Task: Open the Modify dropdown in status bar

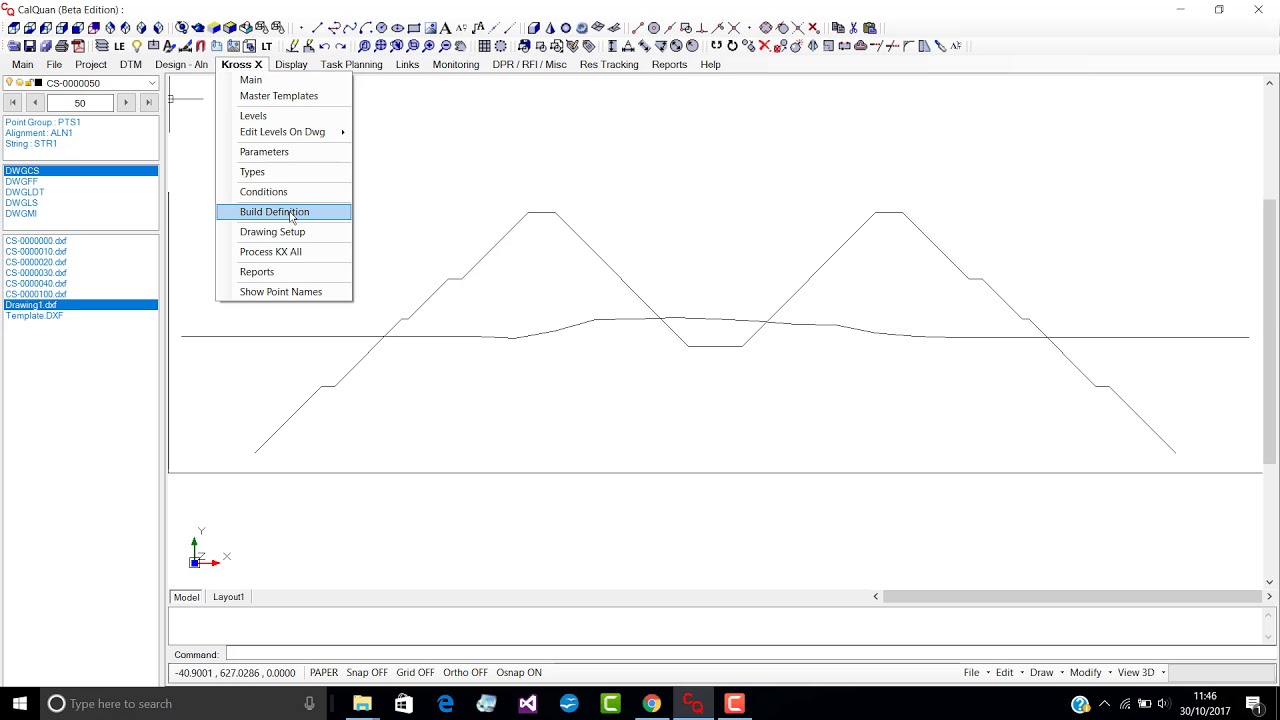Action: tap(1089, 673)
